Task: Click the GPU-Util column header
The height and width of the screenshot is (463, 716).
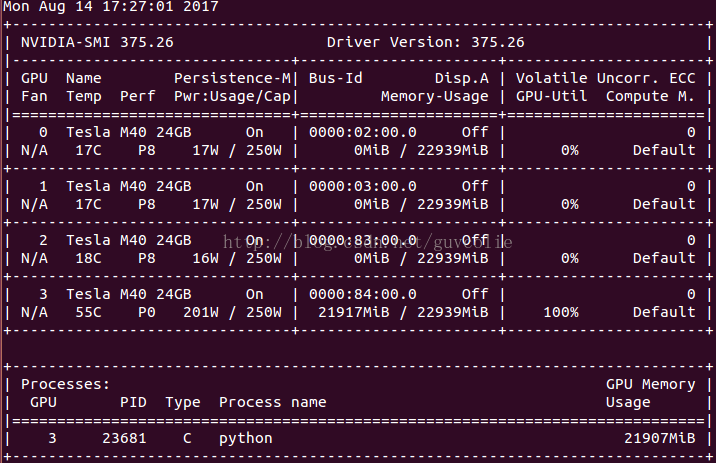Action: click(x=552, y=96)
